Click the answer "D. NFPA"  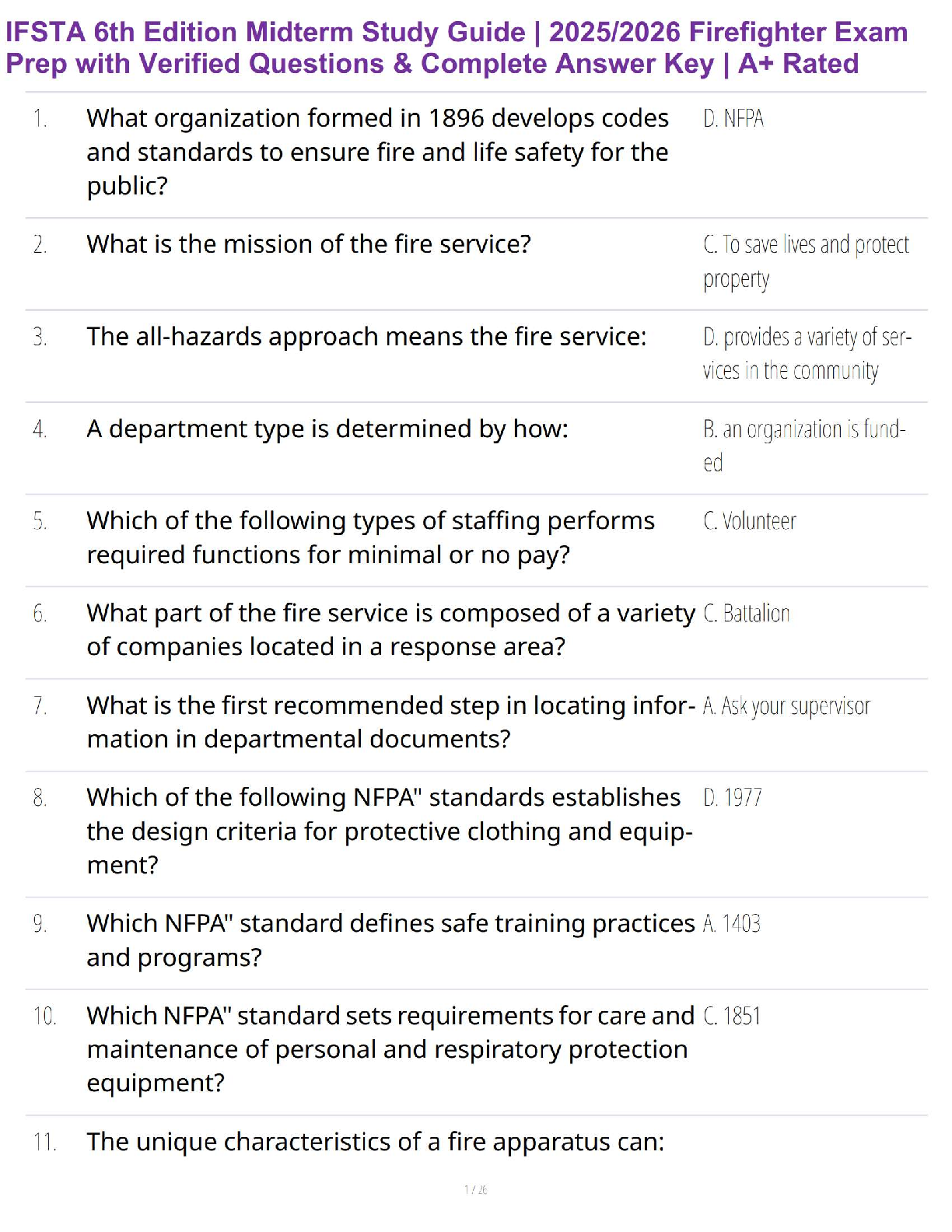[733, 119]
